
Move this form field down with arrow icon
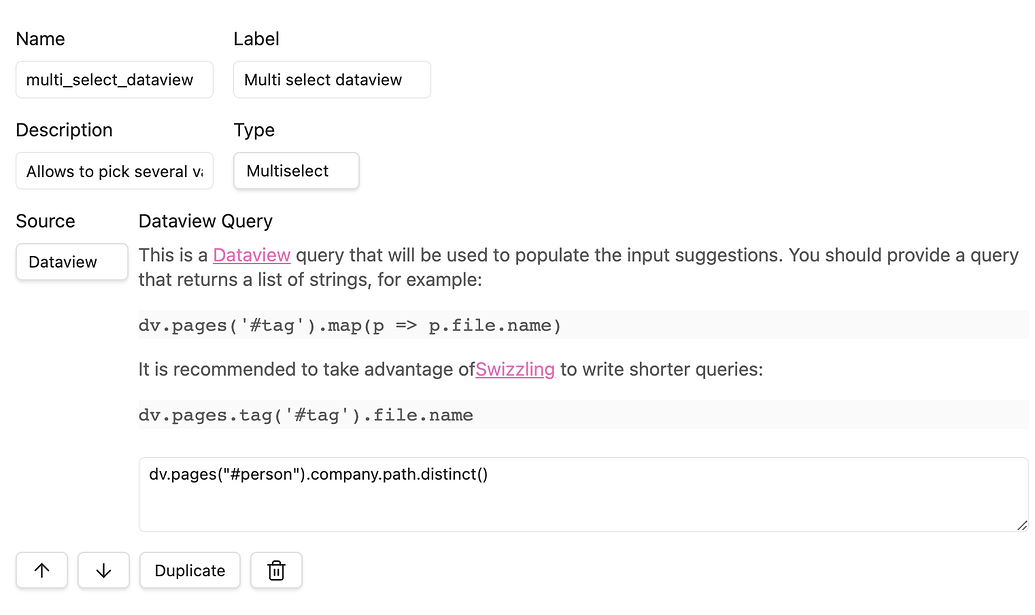tap(103, 570)
